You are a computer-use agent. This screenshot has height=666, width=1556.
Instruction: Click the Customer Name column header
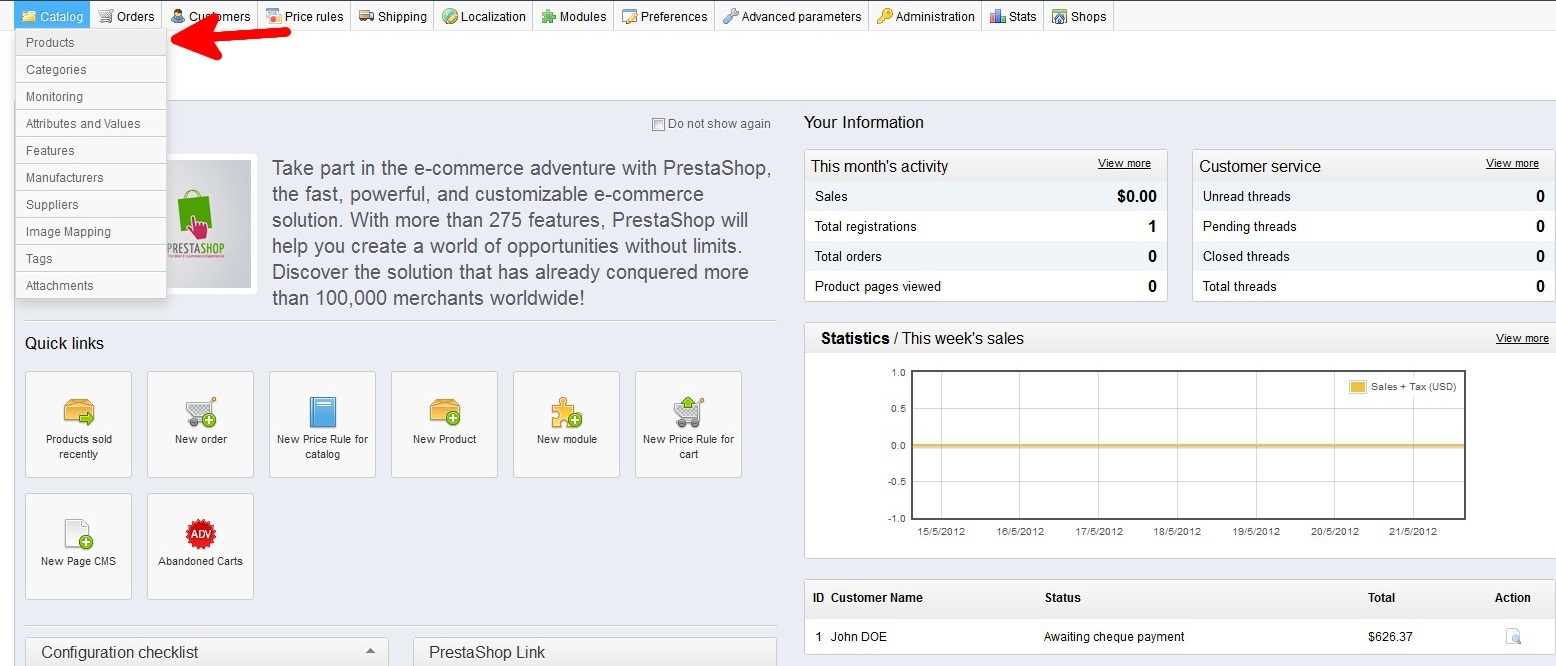pyautogui.click(x=876, y=598)
